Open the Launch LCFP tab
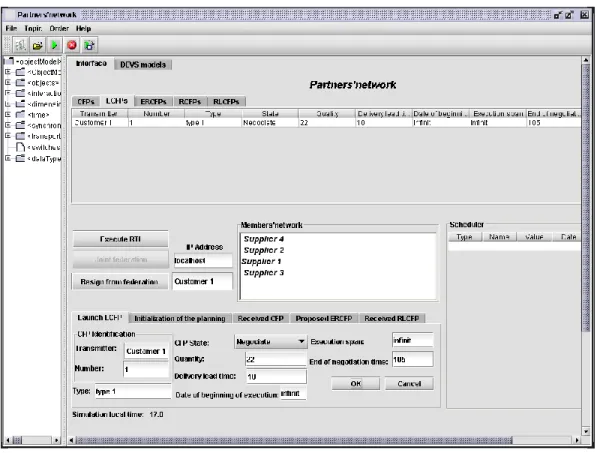This screenshot has width=597, height=453. click(x=100, y=317)
